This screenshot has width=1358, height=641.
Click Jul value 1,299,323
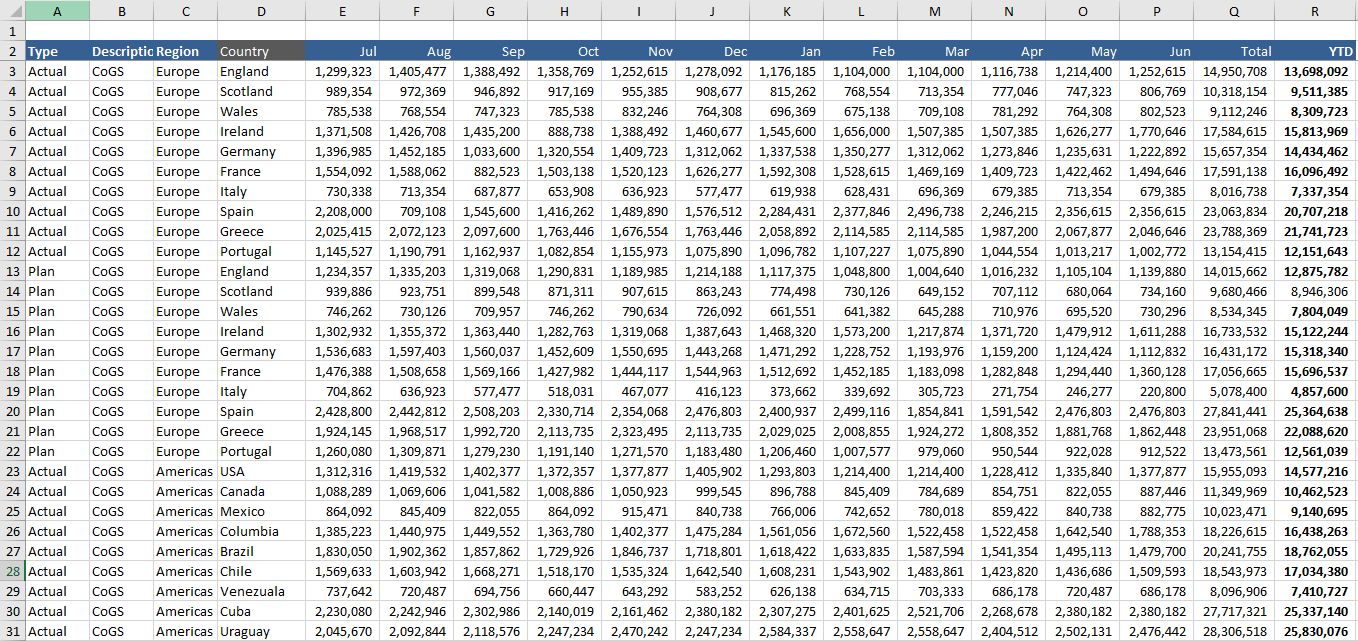[x=342, y=71]
